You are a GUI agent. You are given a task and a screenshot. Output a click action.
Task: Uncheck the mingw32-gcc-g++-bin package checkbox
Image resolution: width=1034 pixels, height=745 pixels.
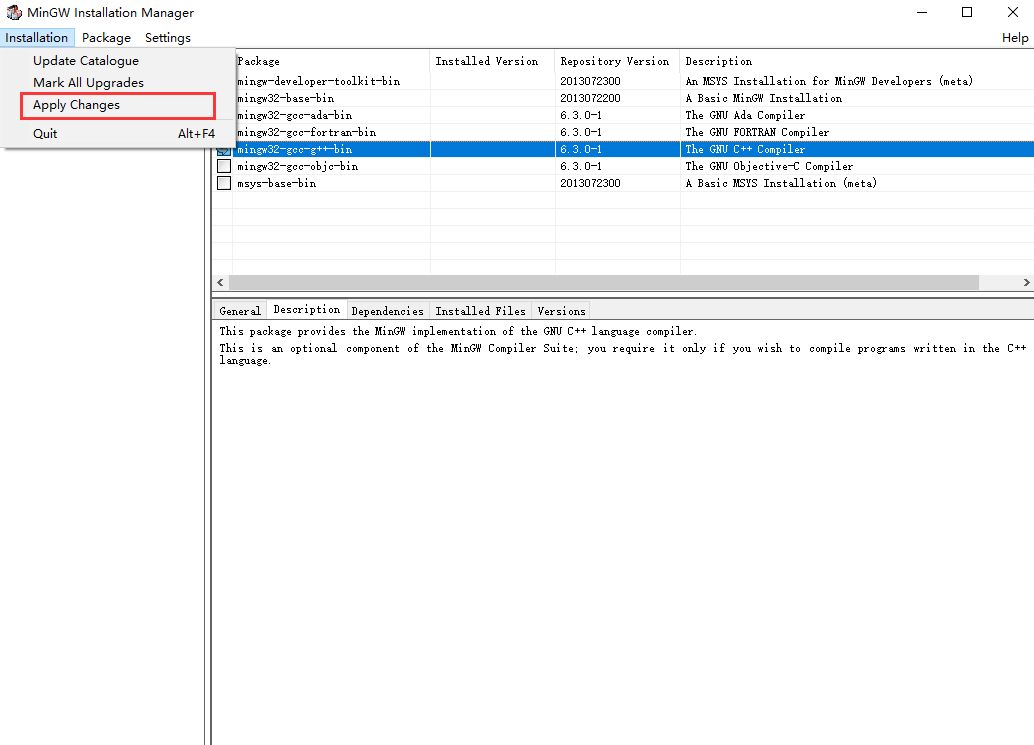pyautogui.click(x=223, y=148)
